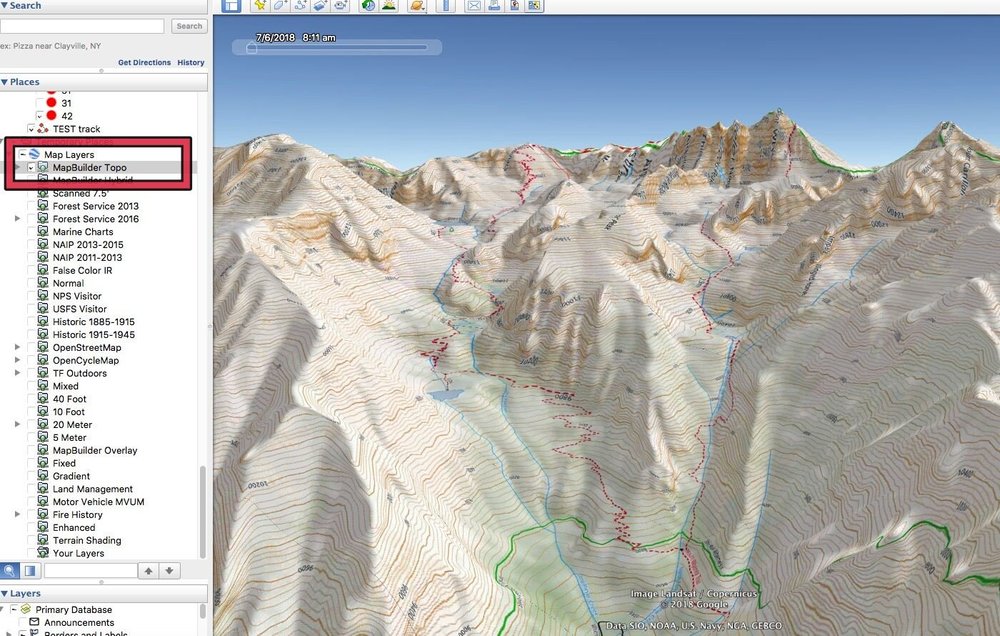Add an image overlay from the toolbar
The width and height of the screenshot is (1000, 636).
click(321, 5)
